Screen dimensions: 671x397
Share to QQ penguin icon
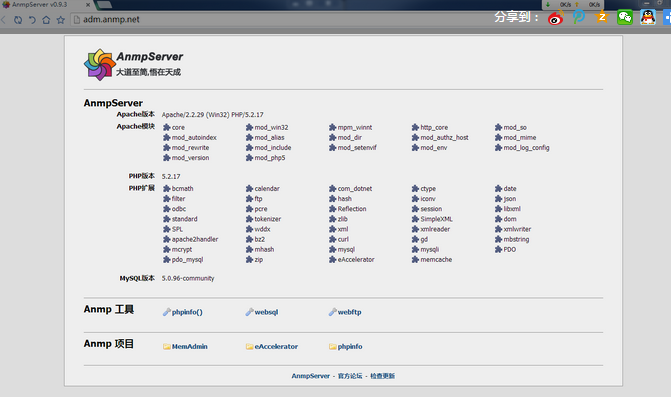[648, 17]
